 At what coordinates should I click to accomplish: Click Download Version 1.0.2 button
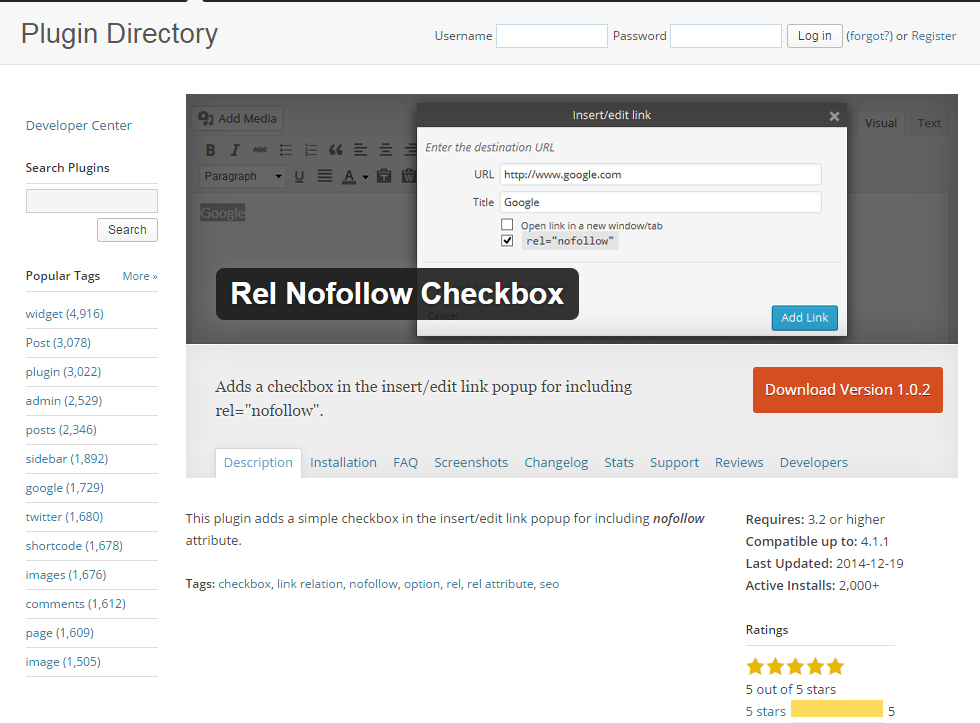coord(848,390)
